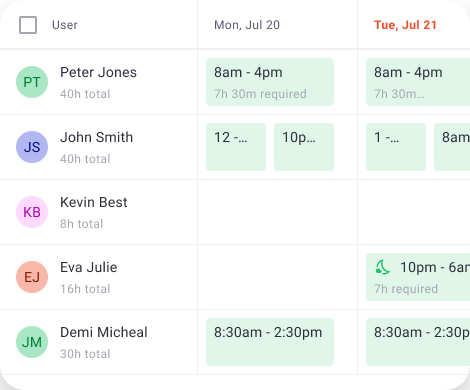Click the Mon, Jul 20 column header
The width and height of the screenshot is (470, 390).
tap(247, 25)
